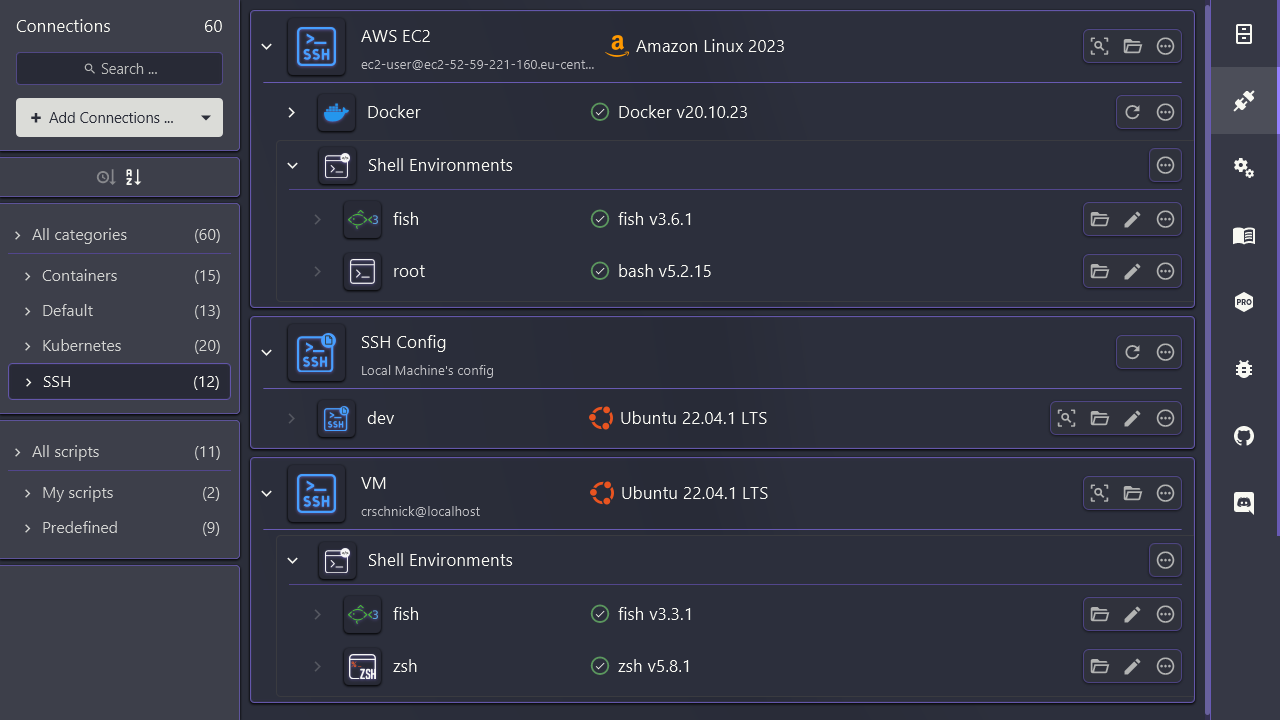Click the Docker whale icon
This screenshot has height=720, width=1280.
(336, 112)
